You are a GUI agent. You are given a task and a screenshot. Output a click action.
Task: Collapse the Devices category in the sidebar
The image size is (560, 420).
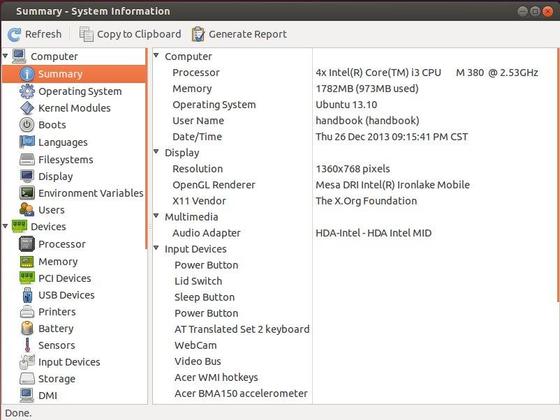[x=5, y=226]
